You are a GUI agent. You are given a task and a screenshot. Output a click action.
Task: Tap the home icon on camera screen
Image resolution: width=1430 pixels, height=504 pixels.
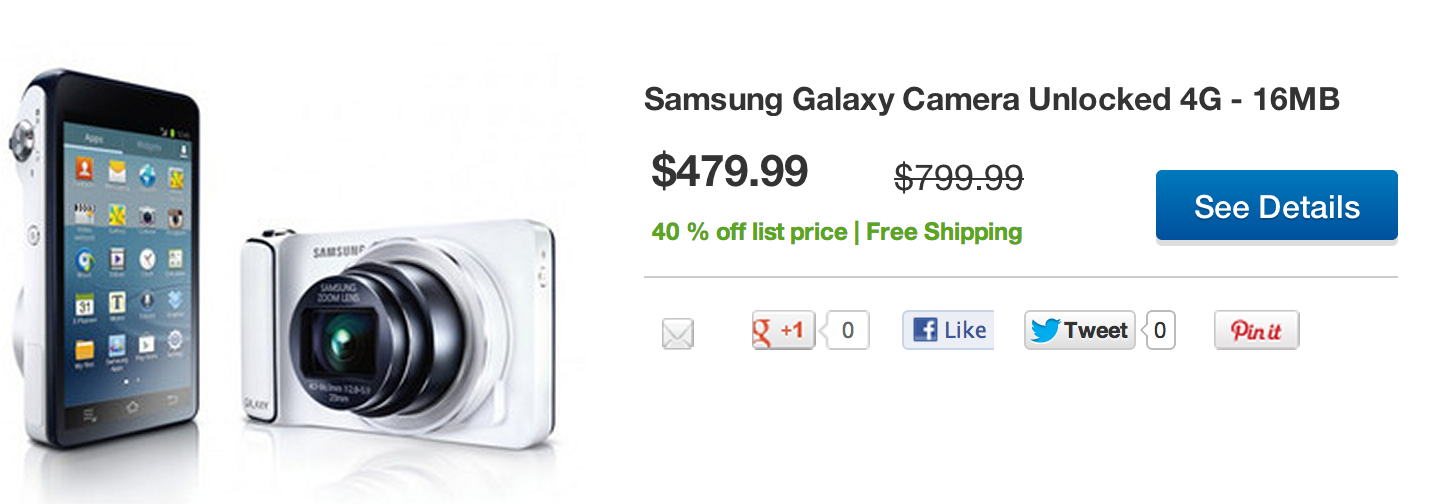pyautogui.click(x=131, y=406)
